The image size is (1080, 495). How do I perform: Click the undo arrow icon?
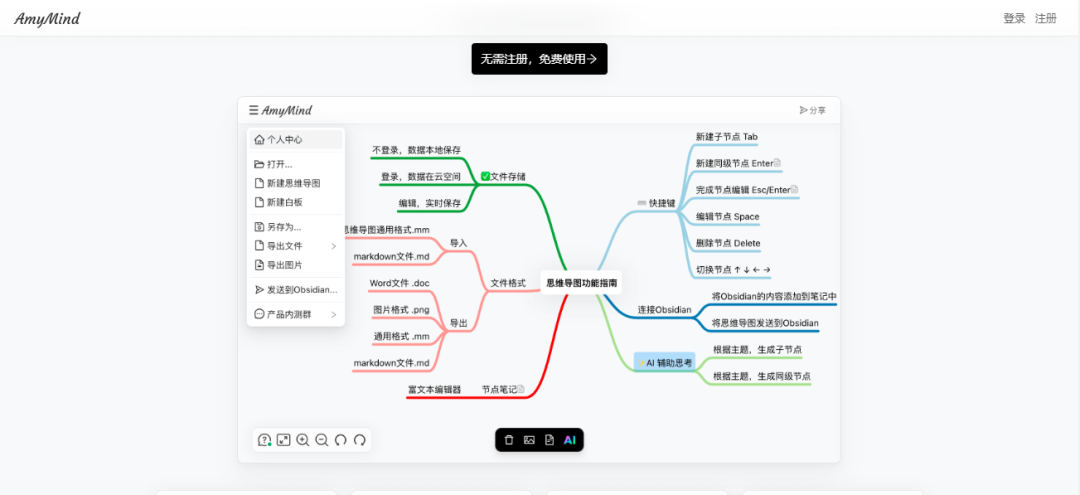[340, 440]
